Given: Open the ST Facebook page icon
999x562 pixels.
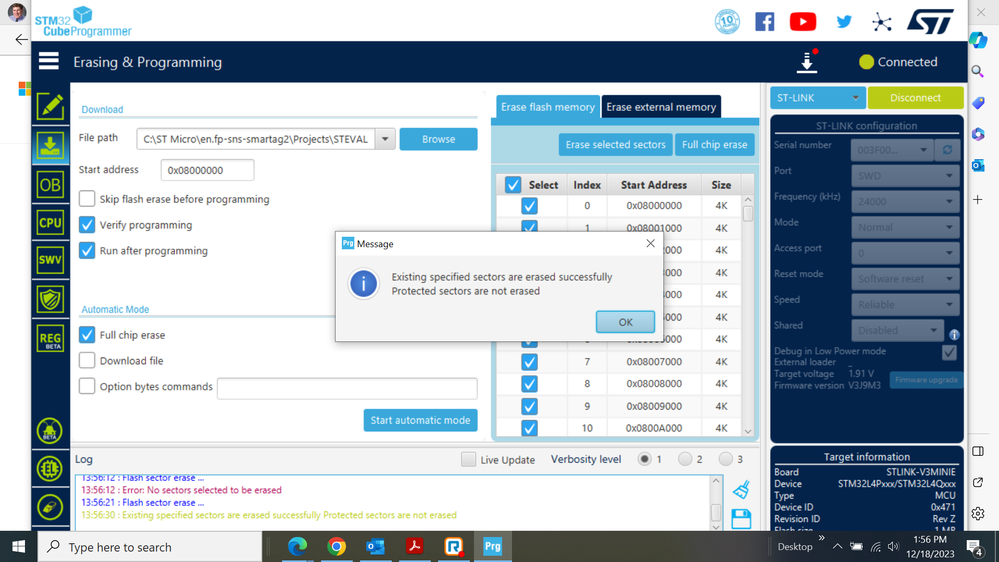Looking at the screenshot, I should 765,22.
